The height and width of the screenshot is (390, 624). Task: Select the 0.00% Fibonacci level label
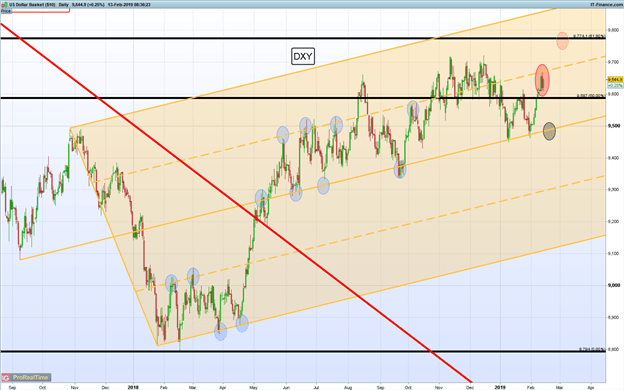pos(592,349)
